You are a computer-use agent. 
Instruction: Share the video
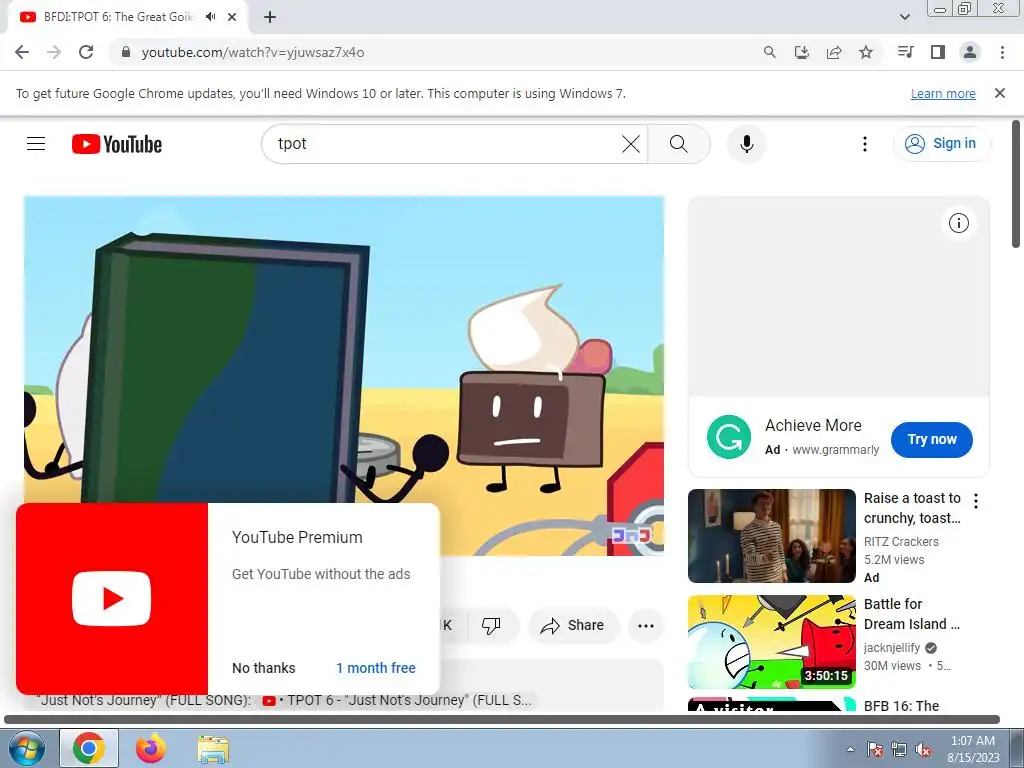pyautogui.click(x=572, y=625)
